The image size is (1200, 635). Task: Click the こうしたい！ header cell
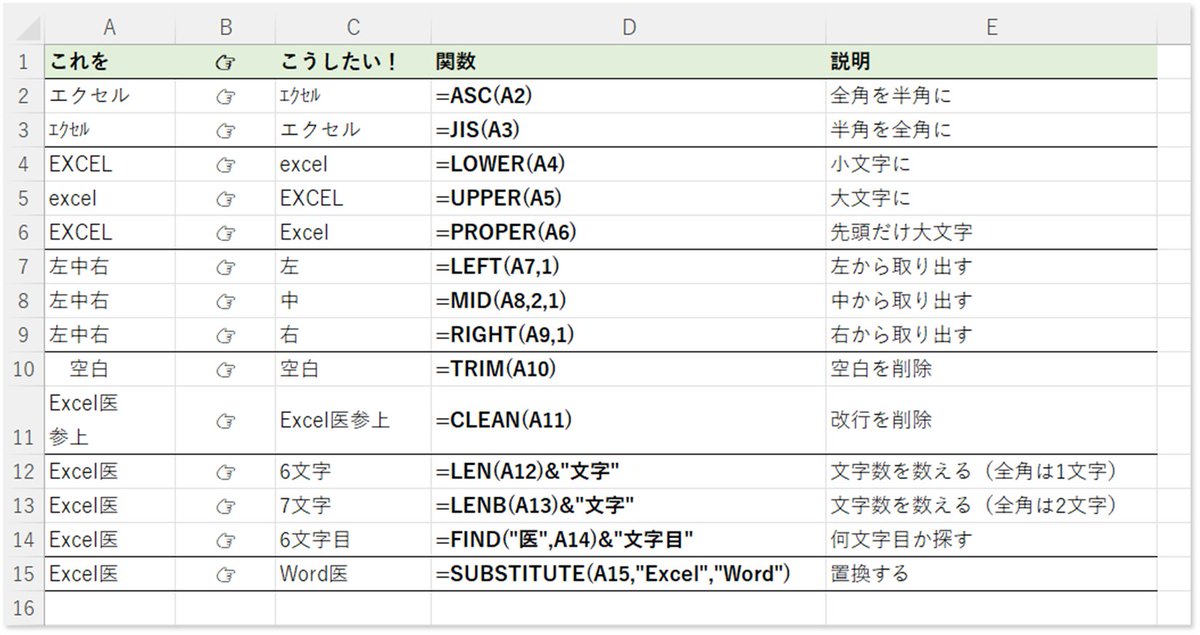click(x=353, y=62)
